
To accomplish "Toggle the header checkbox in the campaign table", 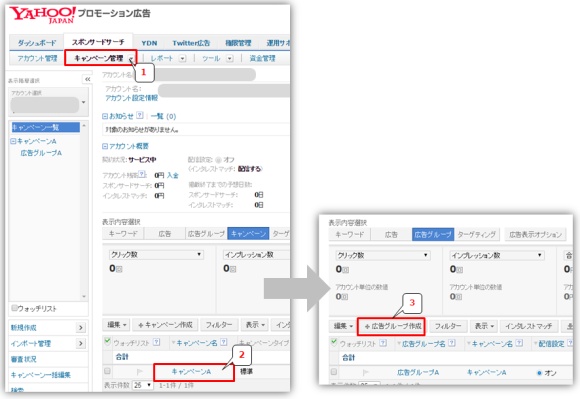I will (x=107, y=341).
